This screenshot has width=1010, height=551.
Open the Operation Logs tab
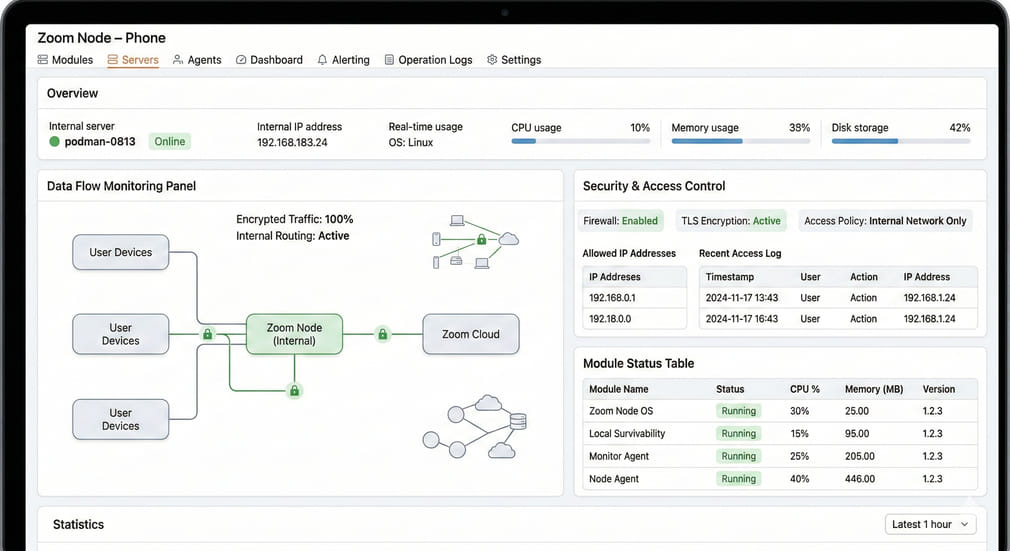(428, 60)
